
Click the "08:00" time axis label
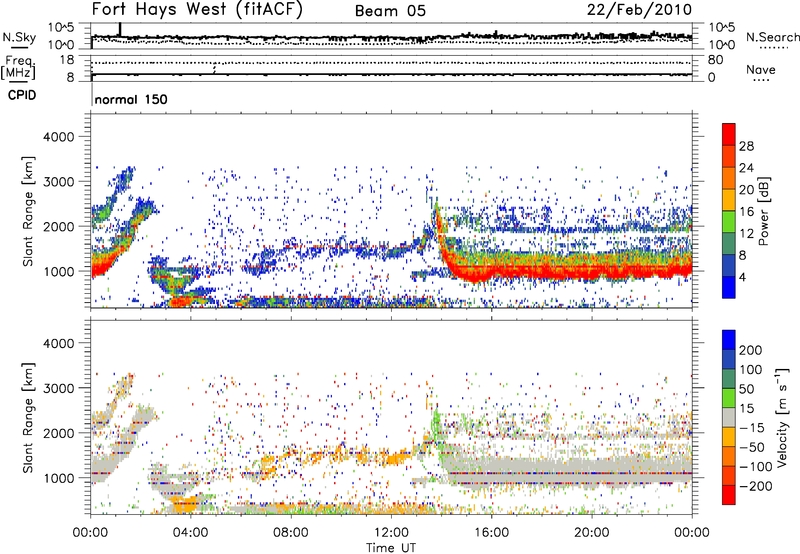291,533
